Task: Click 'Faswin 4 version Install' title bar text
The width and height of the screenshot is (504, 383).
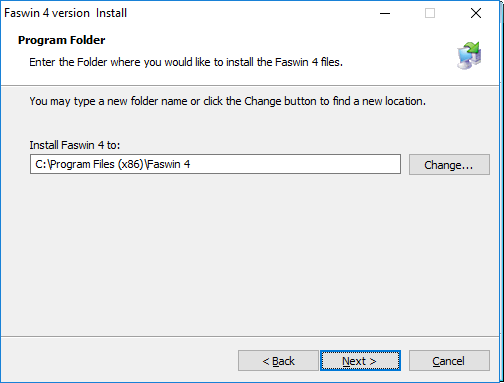Action: [x=65, y=13]
